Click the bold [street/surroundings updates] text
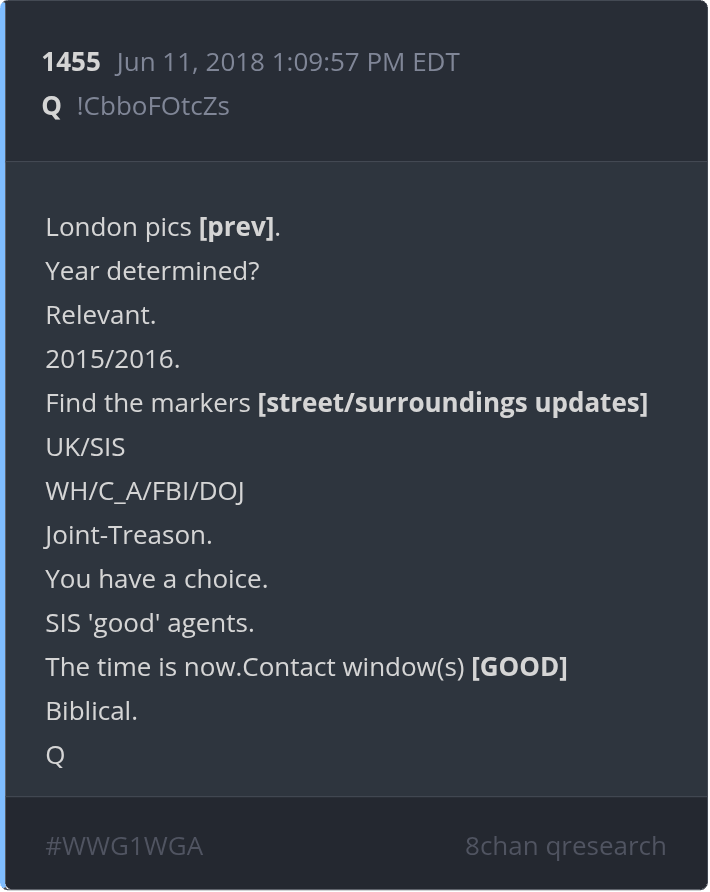Viewport: 710px width, 892px height. point(452,403)
